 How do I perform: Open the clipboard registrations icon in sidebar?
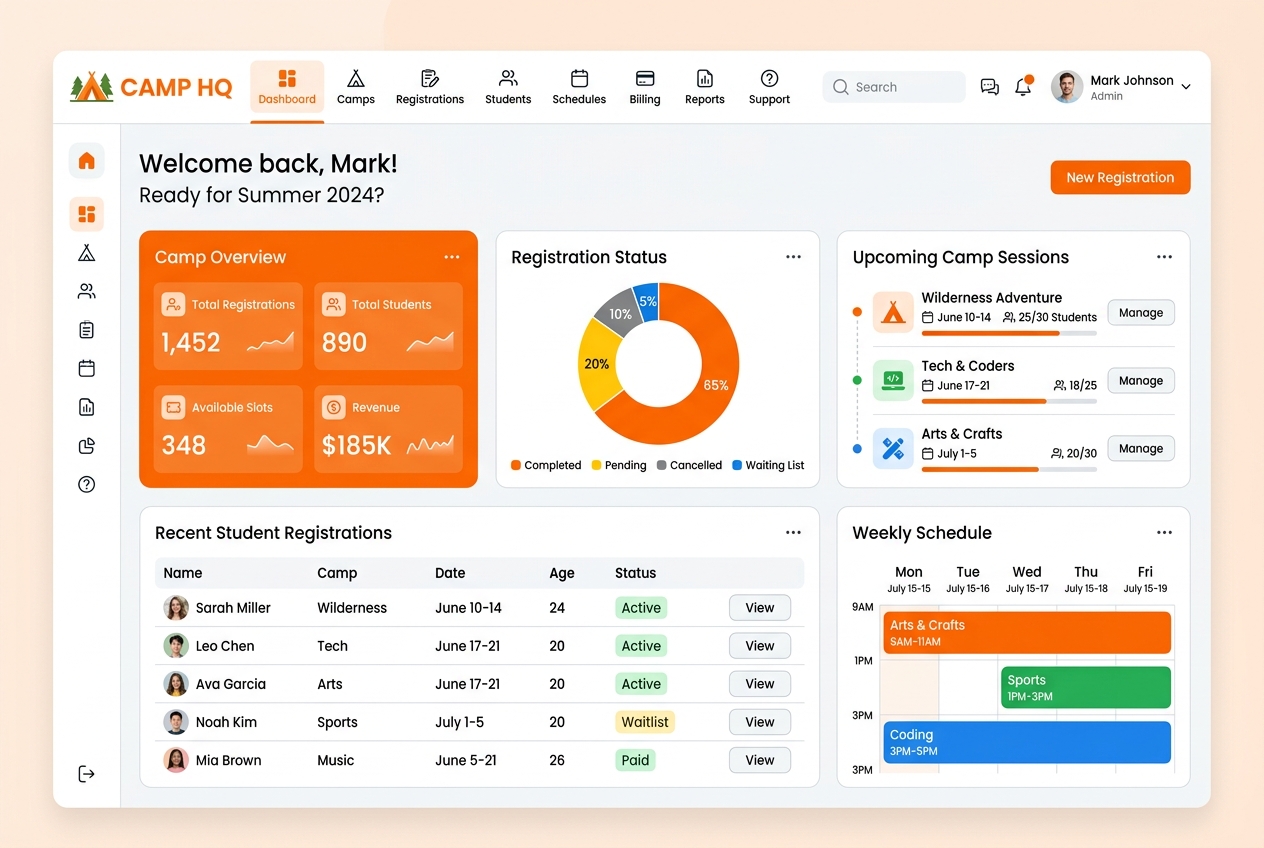tap(87, 330)
